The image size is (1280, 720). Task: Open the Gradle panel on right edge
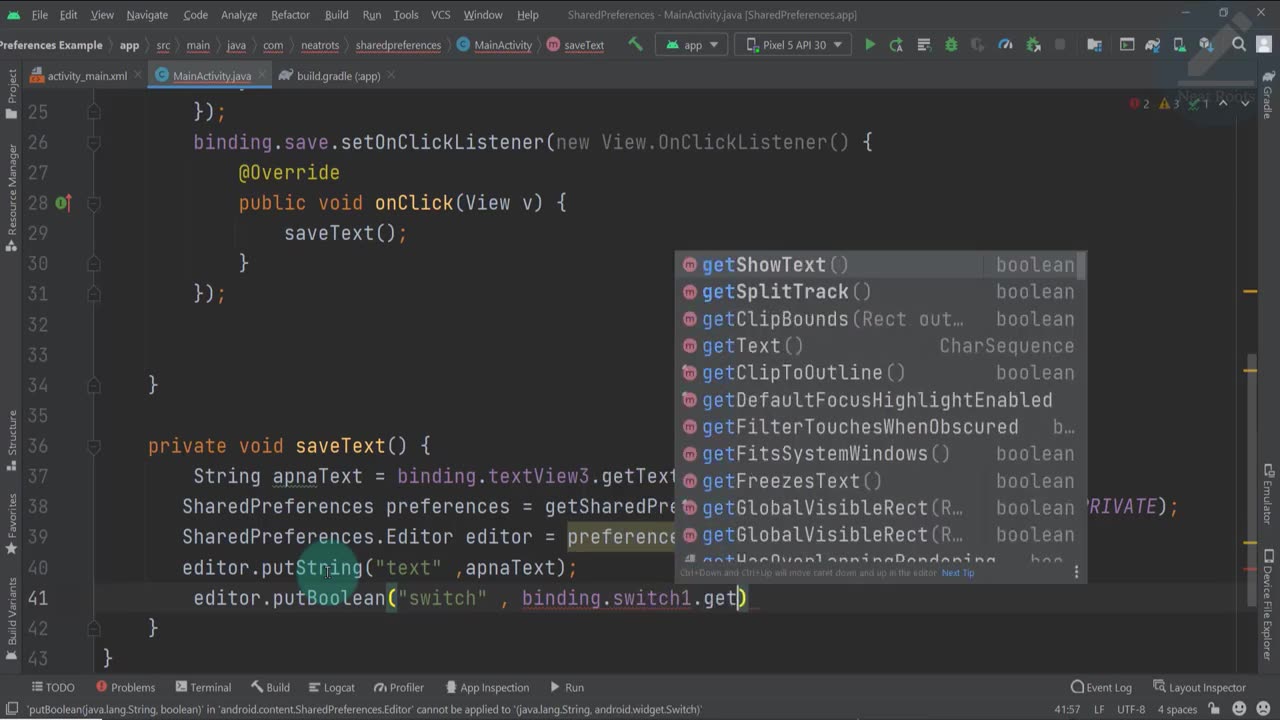point(1268,95)
